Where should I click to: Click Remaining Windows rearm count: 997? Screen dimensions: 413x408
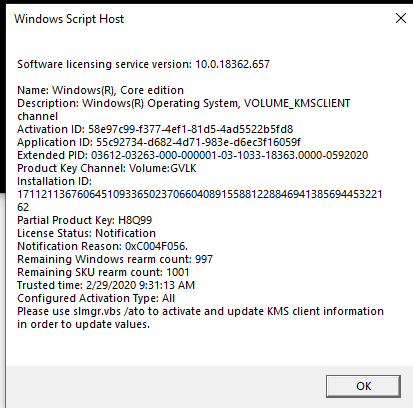tap(115, 259)
